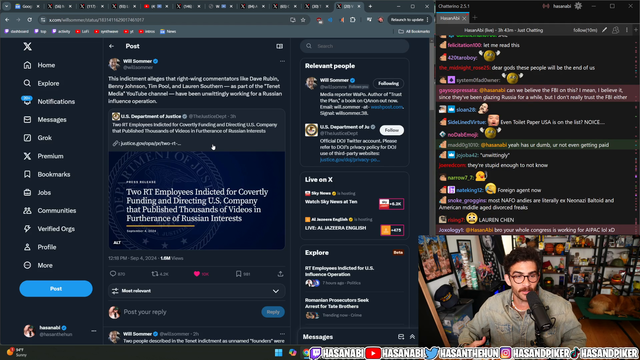Open three-dot menu on Will Sommer's reply
Image resolution: width=640 pixels, height=360 pixels.
coord(282,334)
